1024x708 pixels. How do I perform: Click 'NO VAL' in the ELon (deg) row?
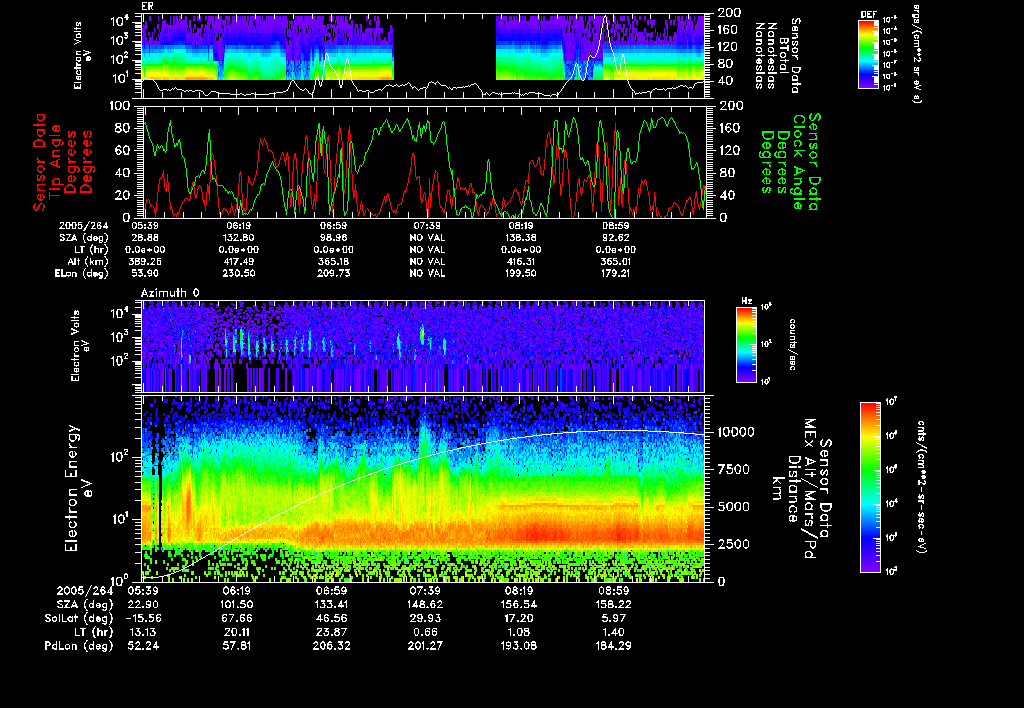coord(427,273)
